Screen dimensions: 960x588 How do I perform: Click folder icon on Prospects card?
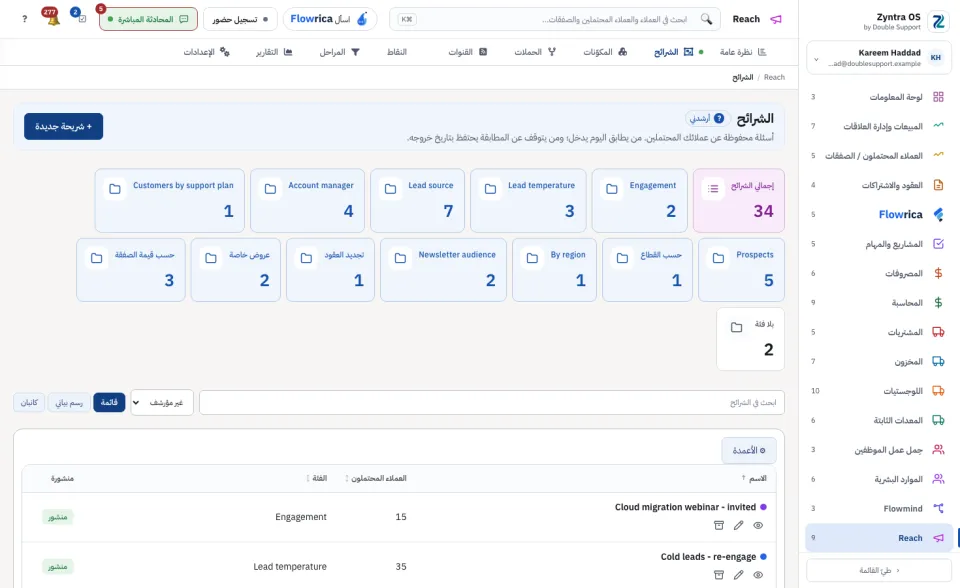pos(718,258)
